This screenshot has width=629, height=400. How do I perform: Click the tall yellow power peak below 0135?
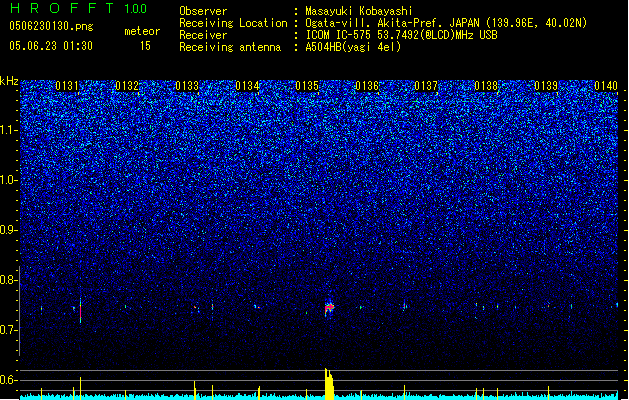pyautogui.click(x=329, y=384)
